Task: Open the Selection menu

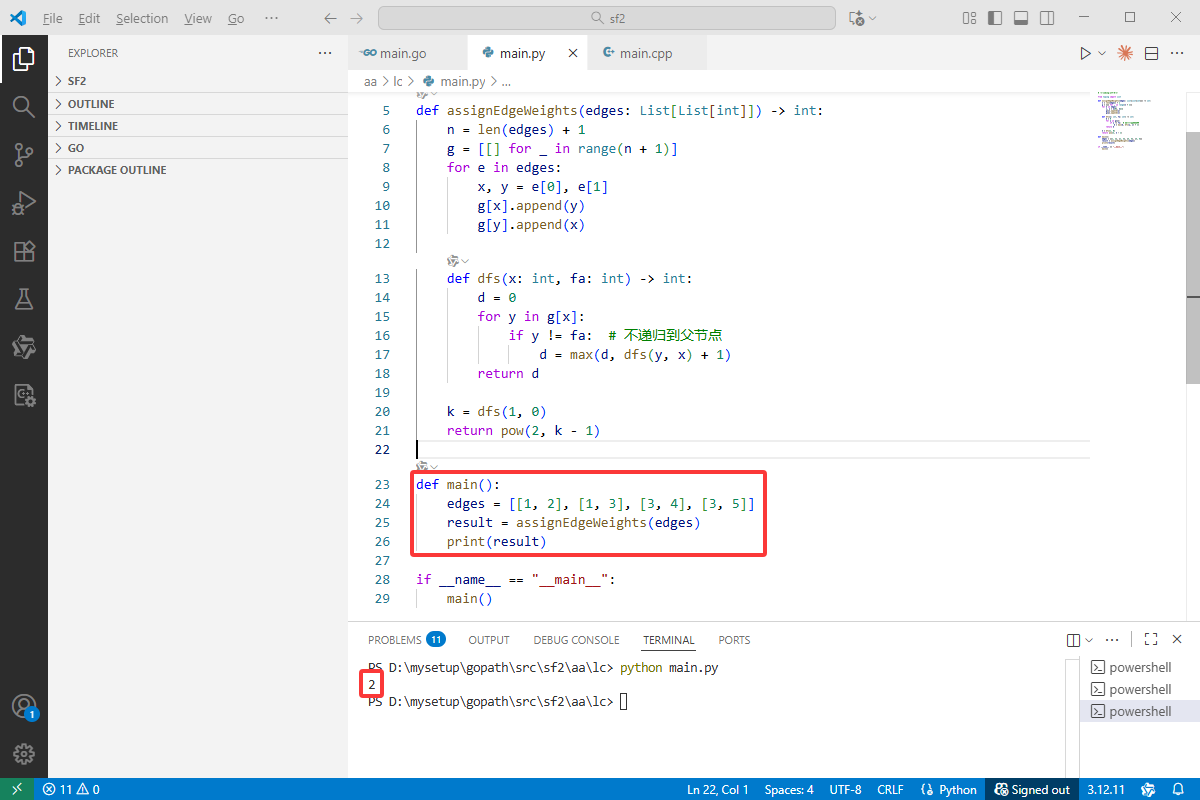Action: pos(142,18)
